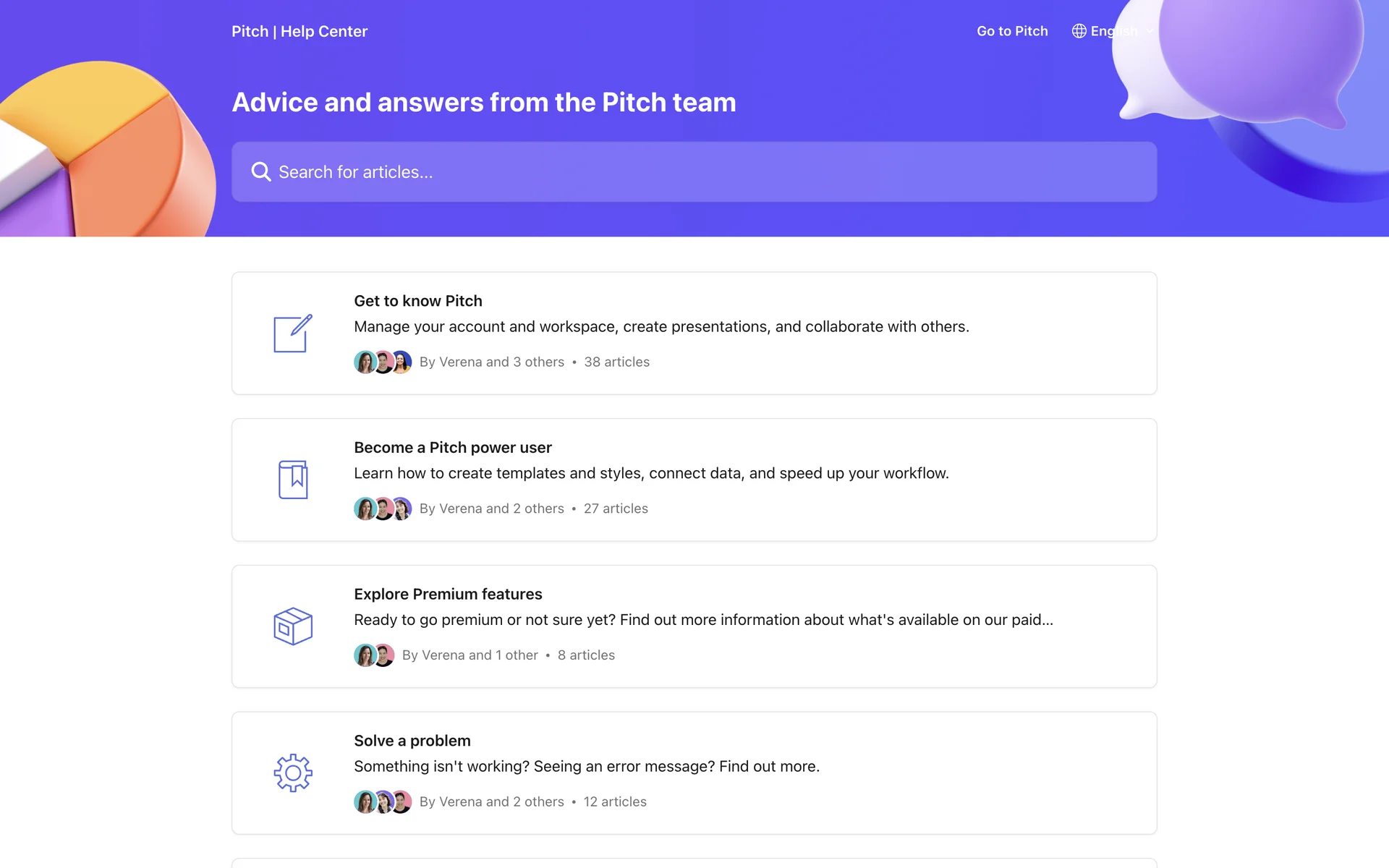Open the Solve a problem collection title
This screenshot has width=1389, height=868.
[412, 741]
